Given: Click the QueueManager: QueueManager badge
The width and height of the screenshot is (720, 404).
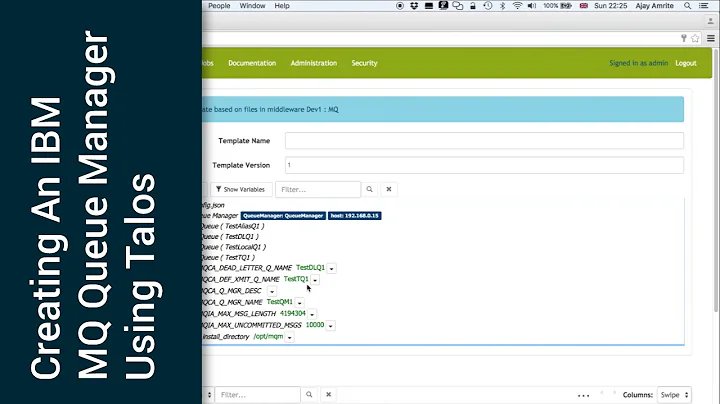Looking at the screenshot, I should point(283,216).
